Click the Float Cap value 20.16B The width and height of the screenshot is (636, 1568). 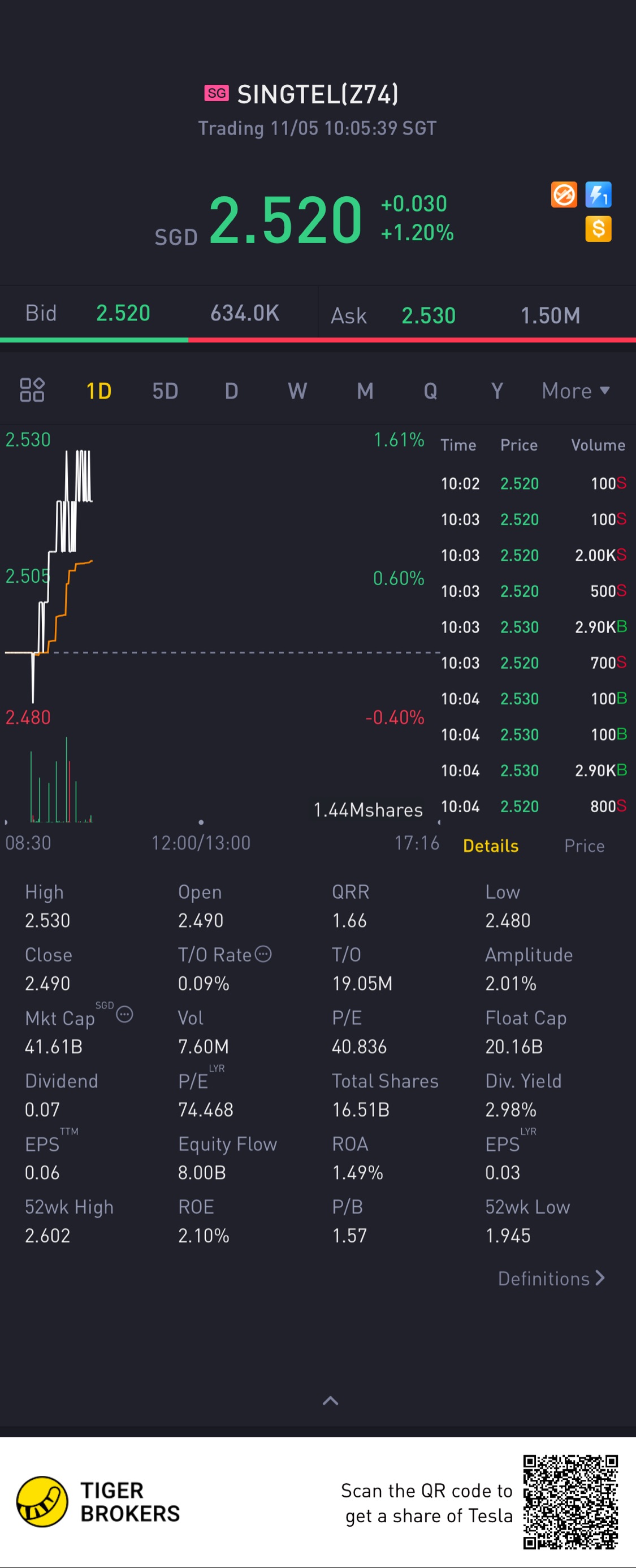tap(514, 1047)
